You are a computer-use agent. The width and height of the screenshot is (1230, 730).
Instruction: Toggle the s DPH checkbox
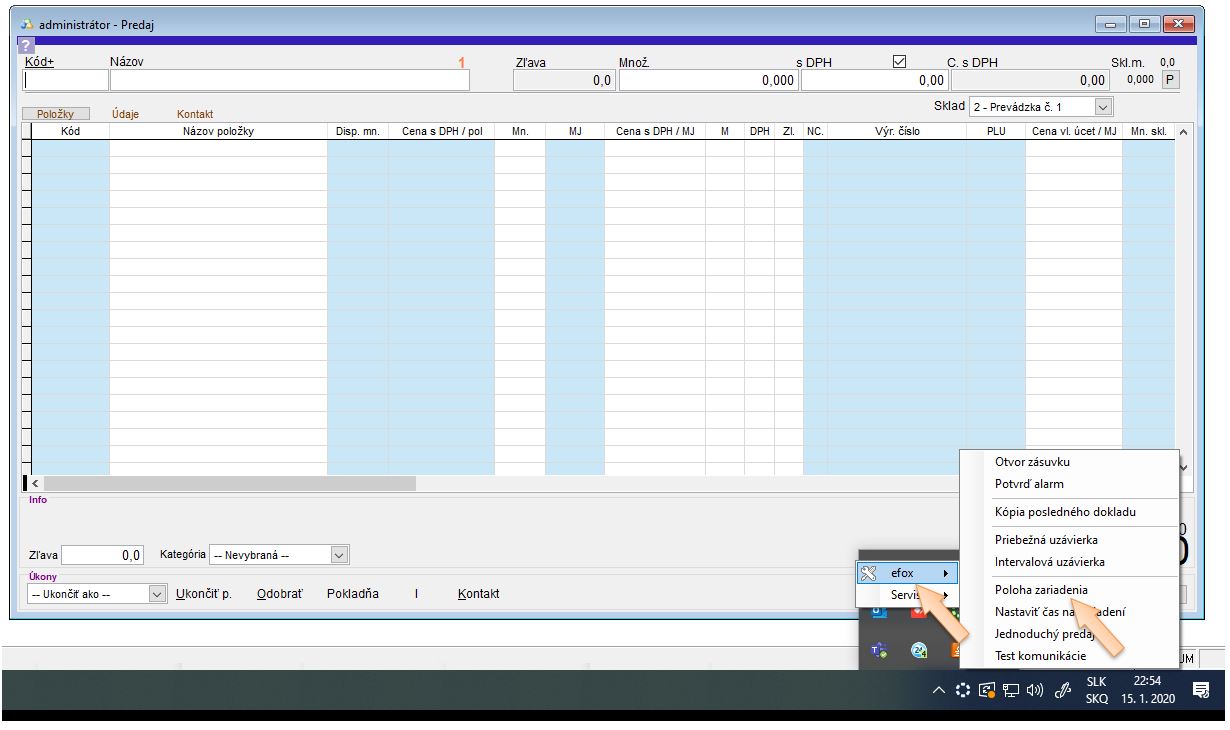[898, 62]
